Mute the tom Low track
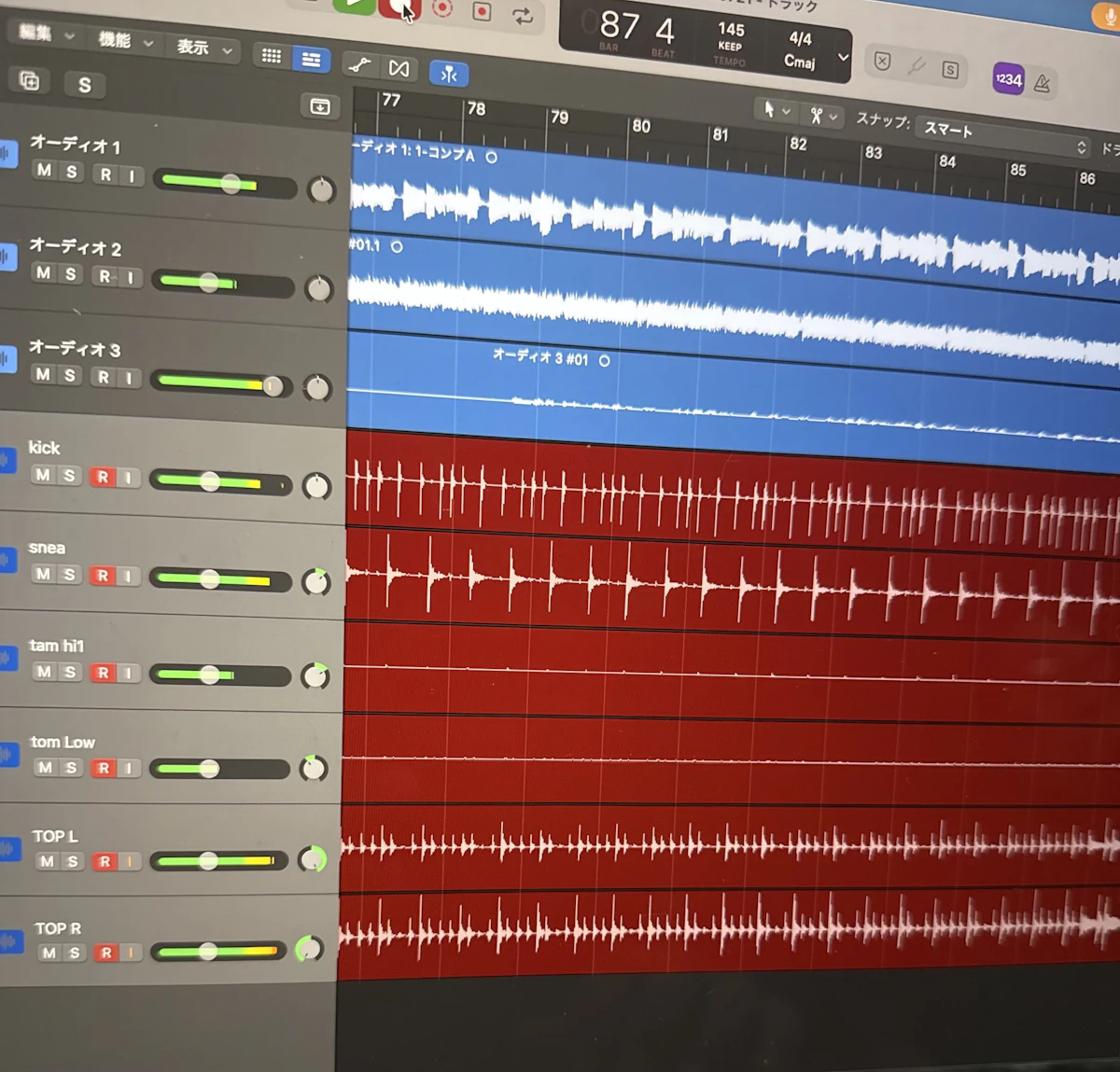The height and width of the screenshot is (1072, 1120). (45, 767)
